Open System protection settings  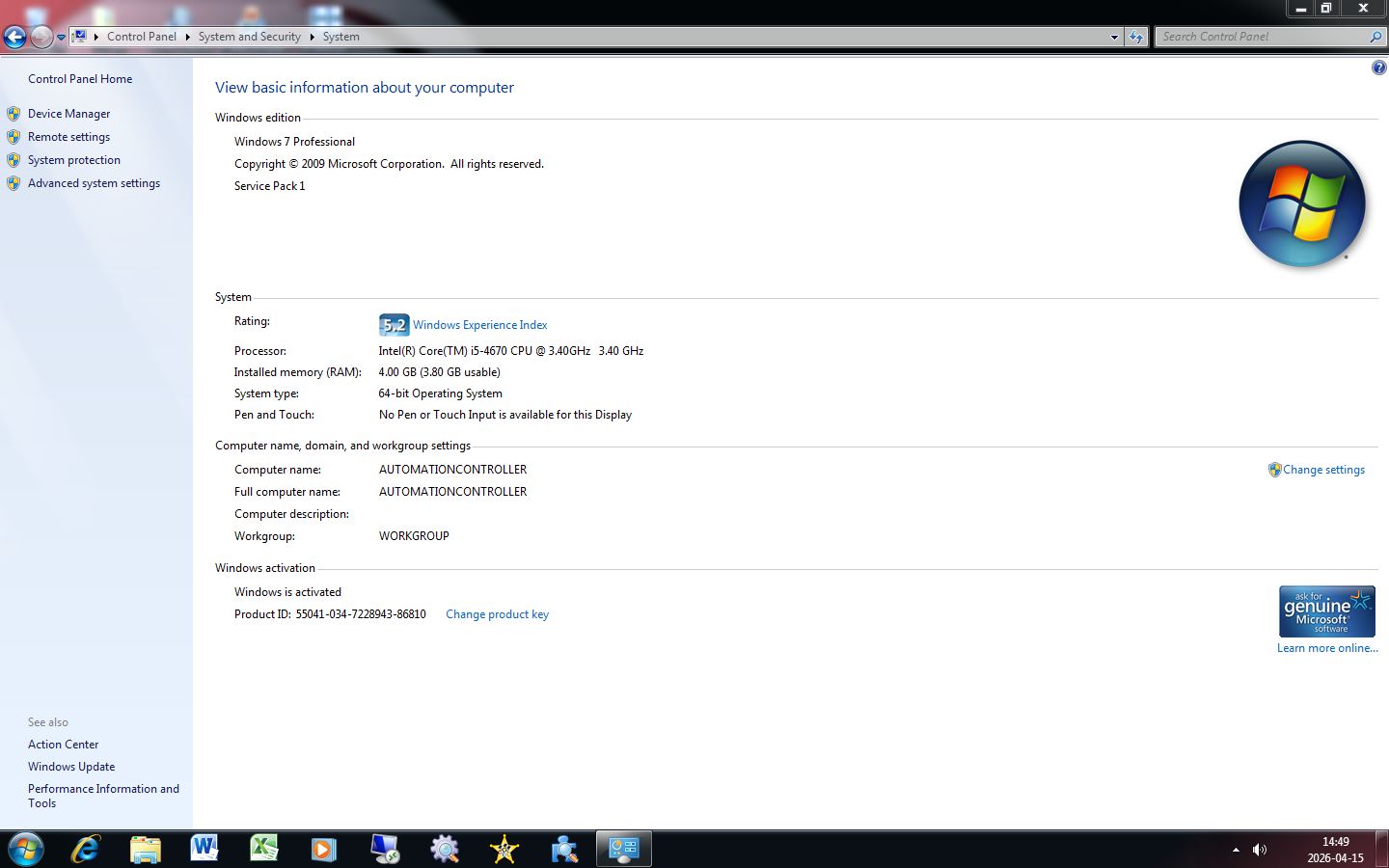click(x=73, y=159)
